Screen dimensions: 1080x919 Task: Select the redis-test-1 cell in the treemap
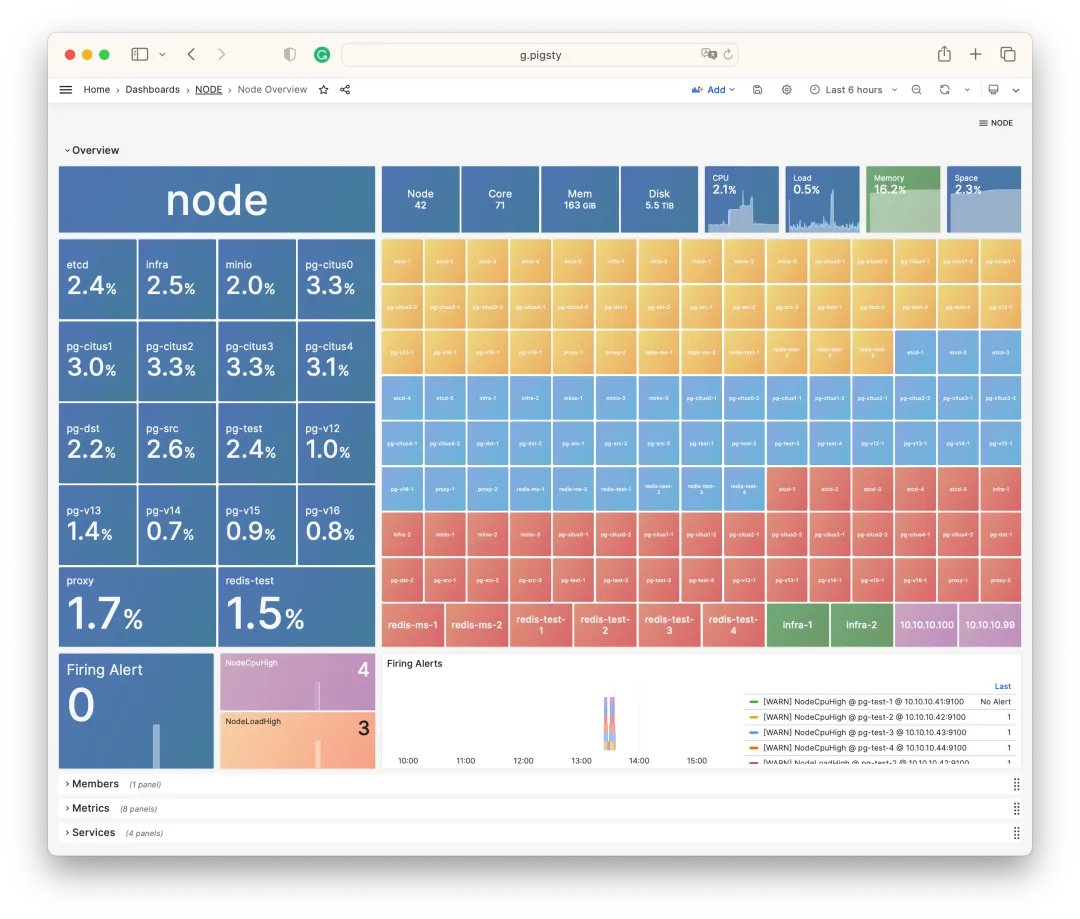tap(540, 624)
